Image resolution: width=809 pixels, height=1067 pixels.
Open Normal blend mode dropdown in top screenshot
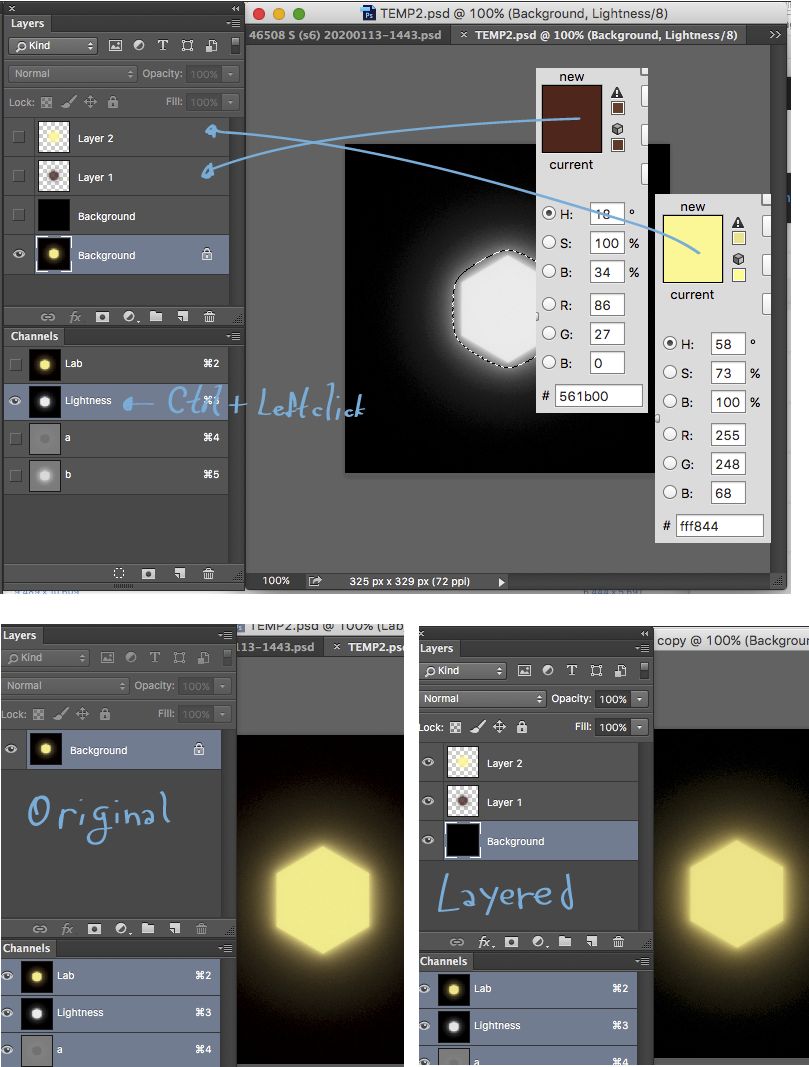click(73, 73)
